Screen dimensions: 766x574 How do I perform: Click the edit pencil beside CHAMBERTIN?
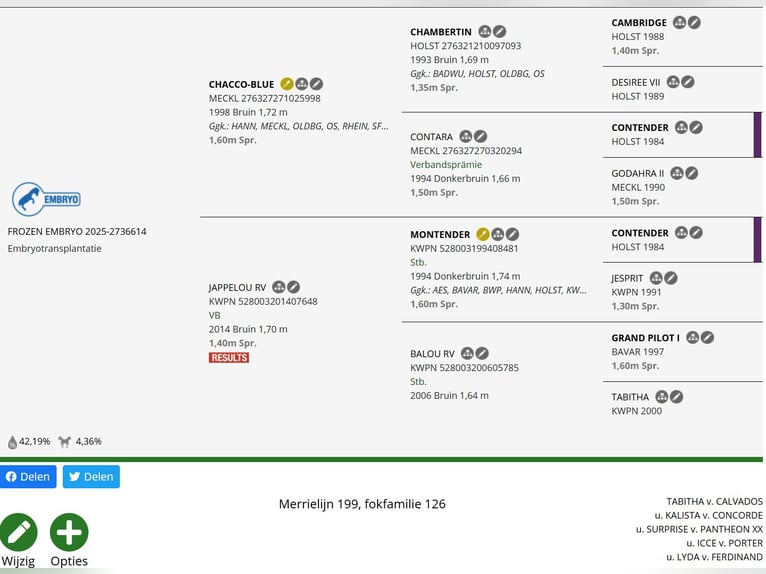(x=500, y=32)
